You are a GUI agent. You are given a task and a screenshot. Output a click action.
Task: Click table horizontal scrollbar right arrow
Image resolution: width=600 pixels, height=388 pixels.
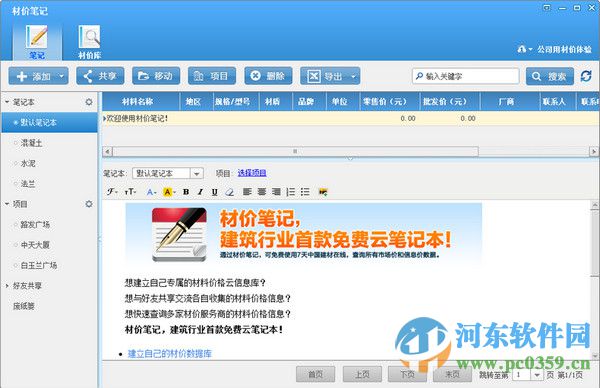(x=593, y=152)
